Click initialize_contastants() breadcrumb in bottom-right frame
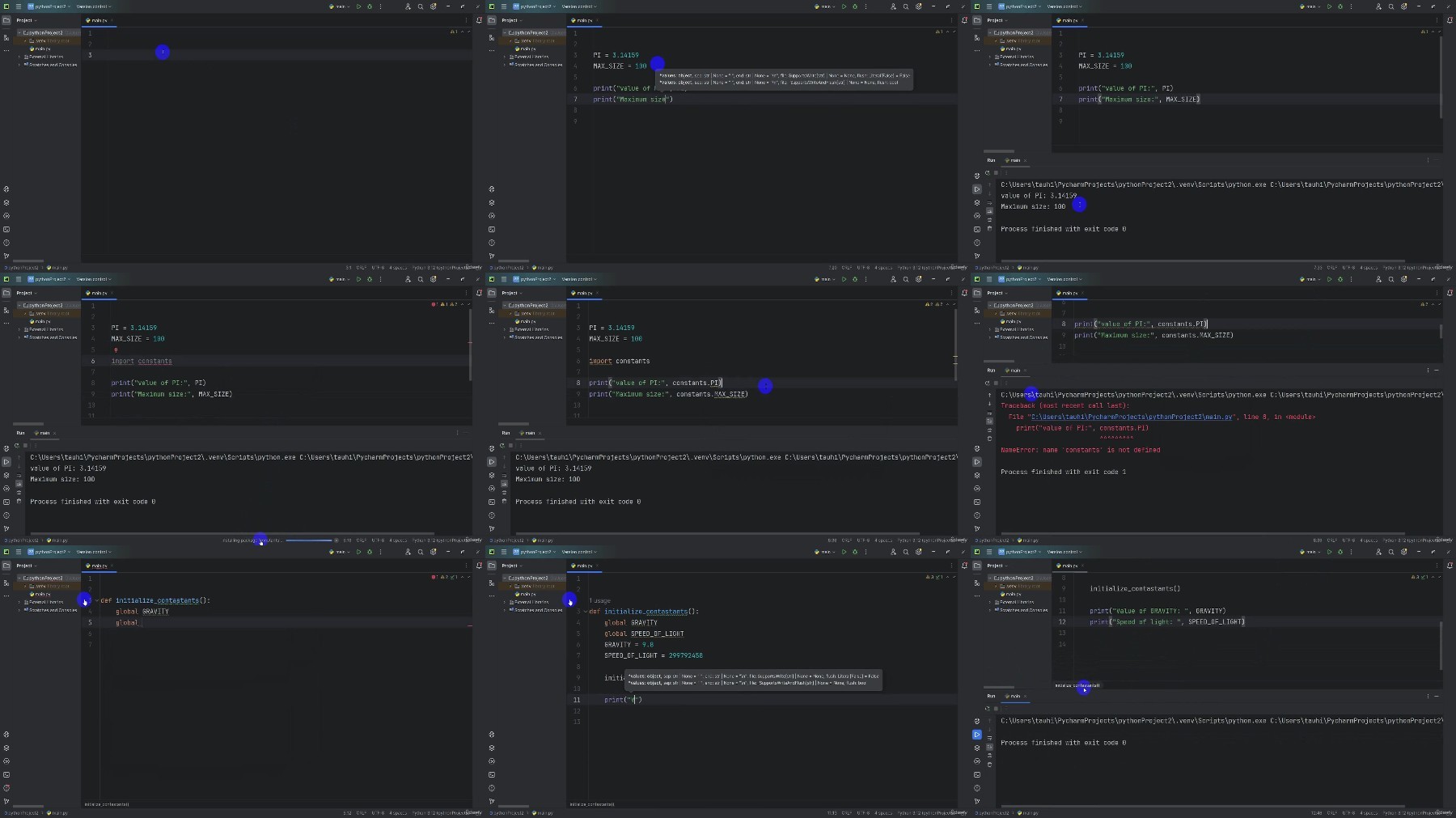Screen dimensions: 1456x818 [x=1077, y=685]
